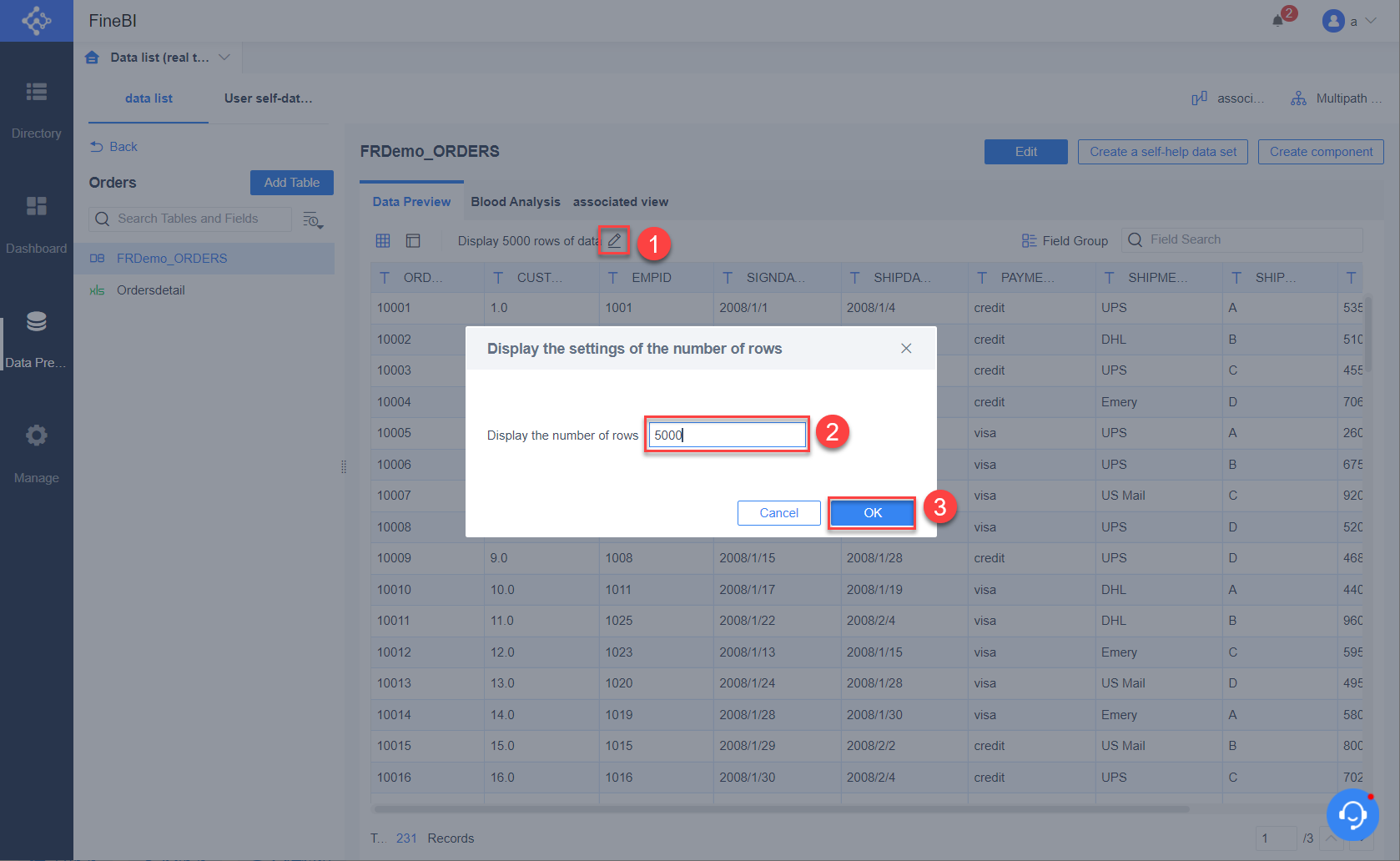The height and width of the screenshot is (861, 1400).
Task: Click the page number input box
Action: tap(1276, 838)
